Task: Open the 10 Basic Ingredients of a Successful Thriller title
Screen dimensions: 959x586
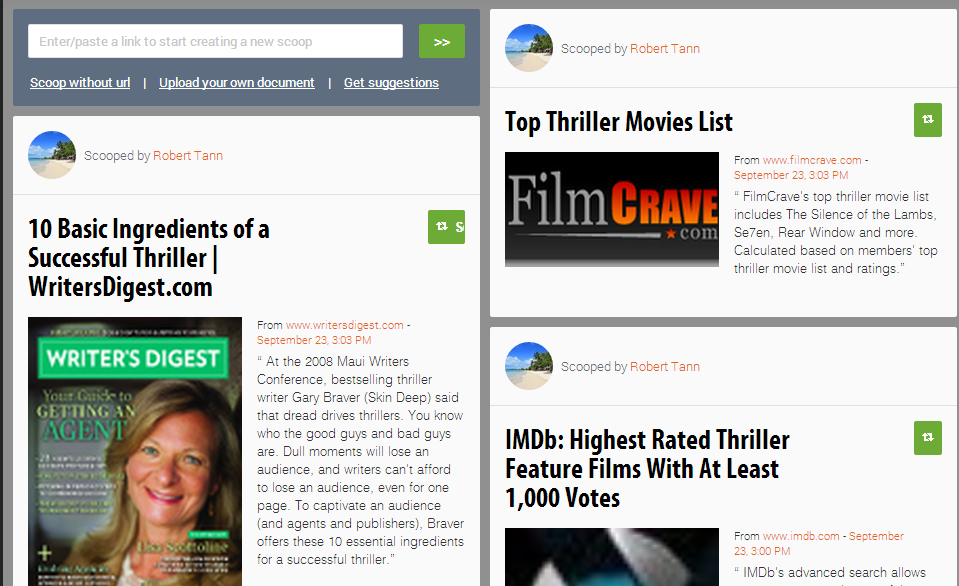Action: [x=149, y=258]
